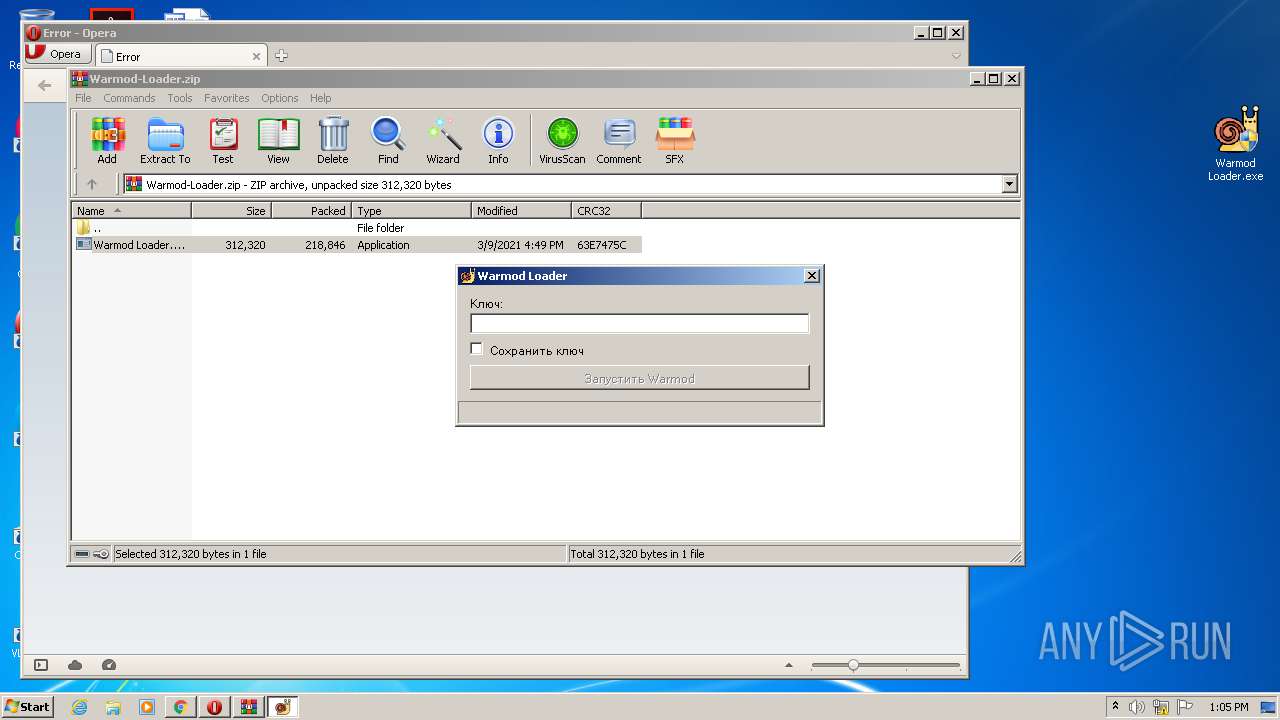Expand the archive path dropdown

pyautogui.click(x=1009, y=184)
